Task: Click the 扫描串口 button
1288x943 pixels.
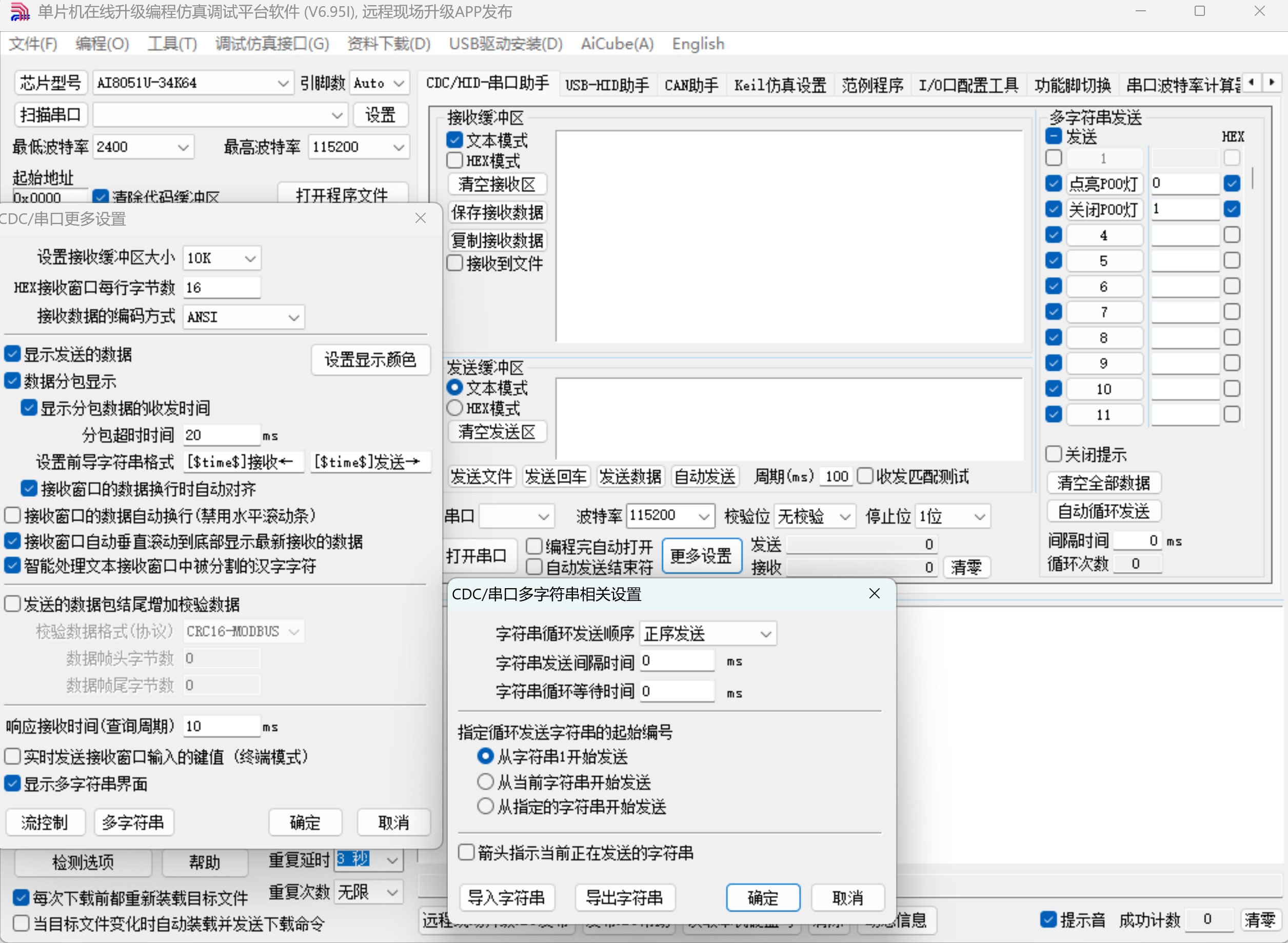Action: (51, 115)
